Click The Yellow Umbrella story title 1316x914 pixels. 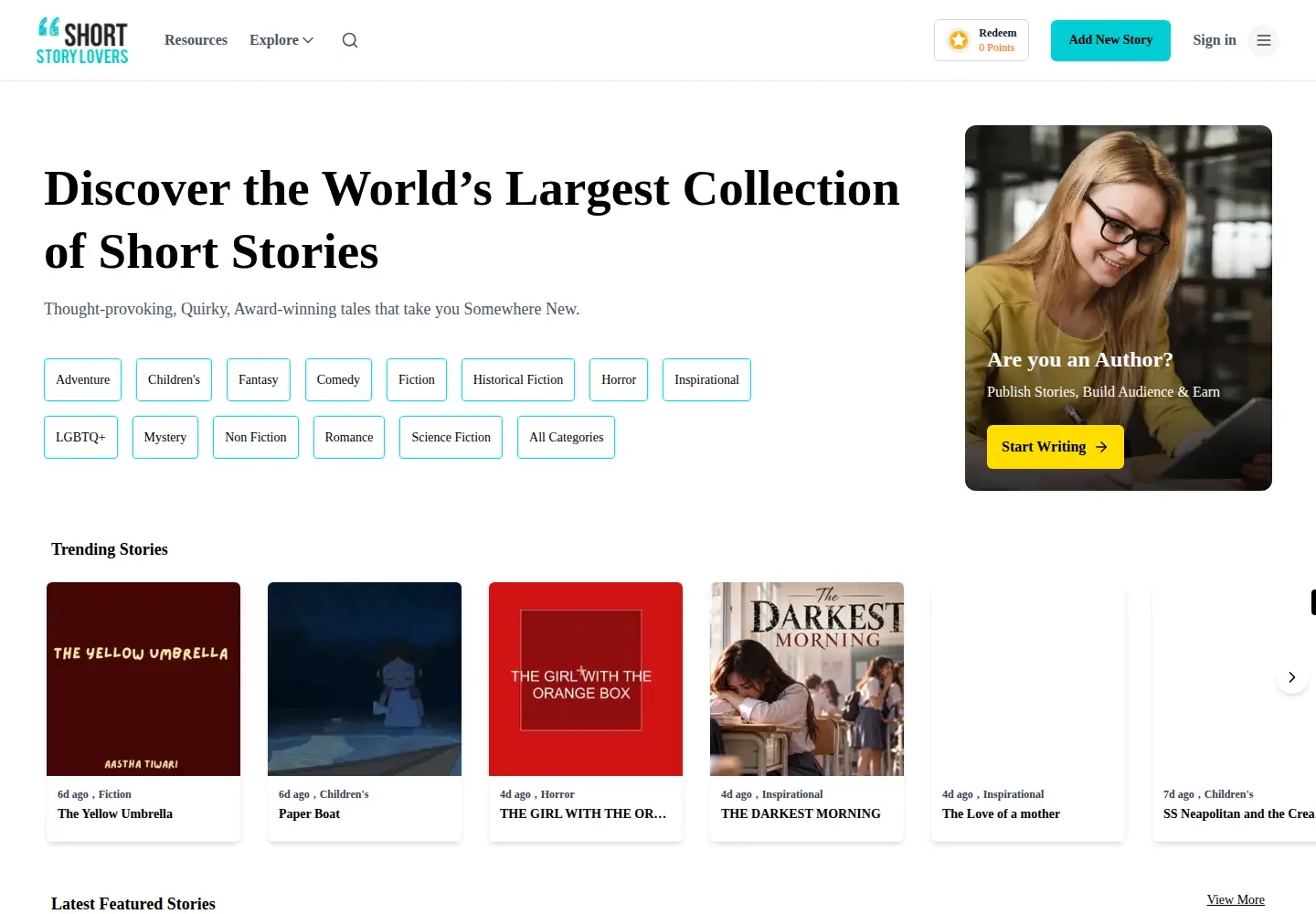click(115, 813)
